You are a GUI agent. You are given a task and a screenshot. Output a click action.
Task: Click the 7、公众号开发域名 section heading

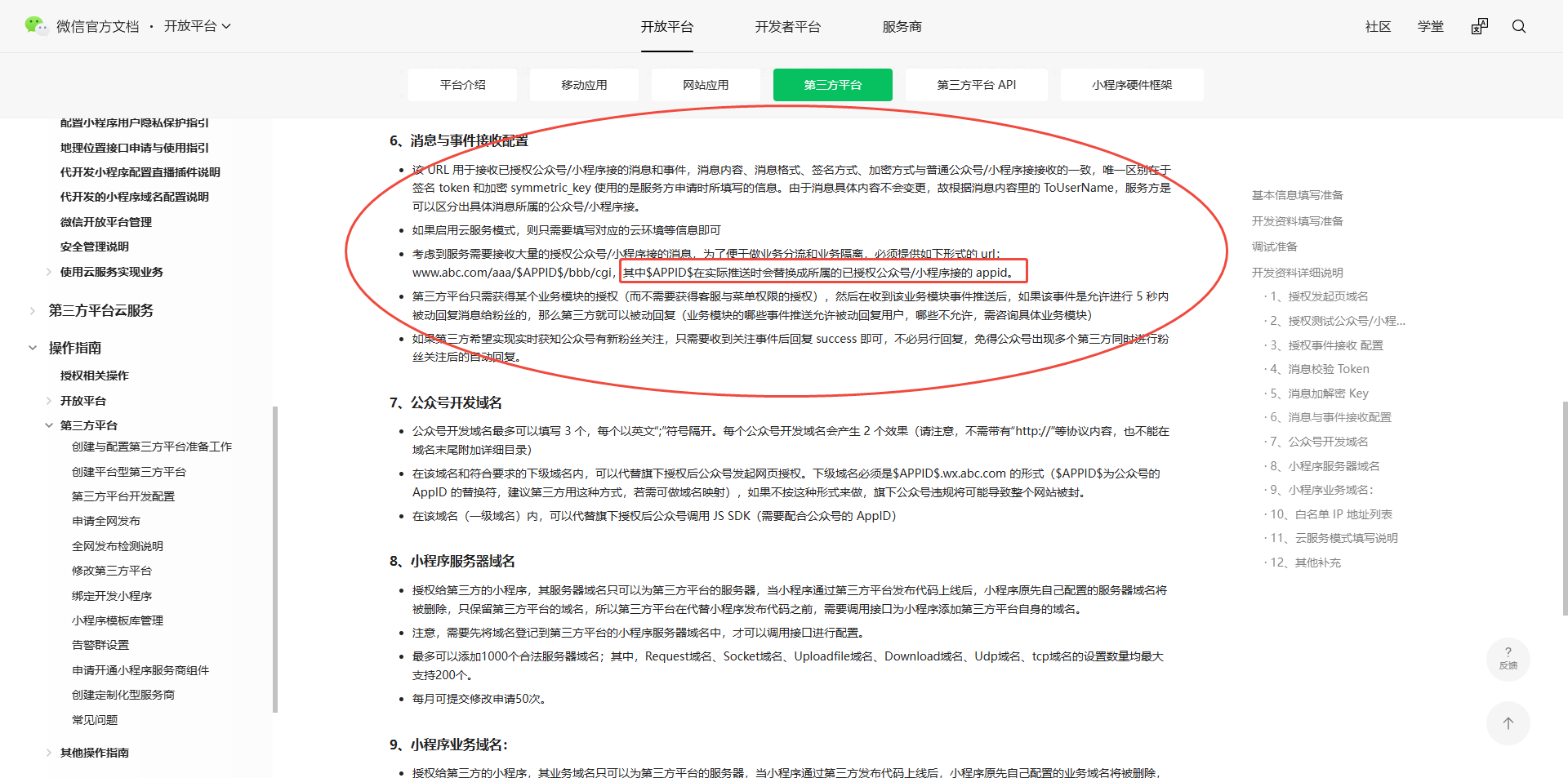[x=446, y=402]
